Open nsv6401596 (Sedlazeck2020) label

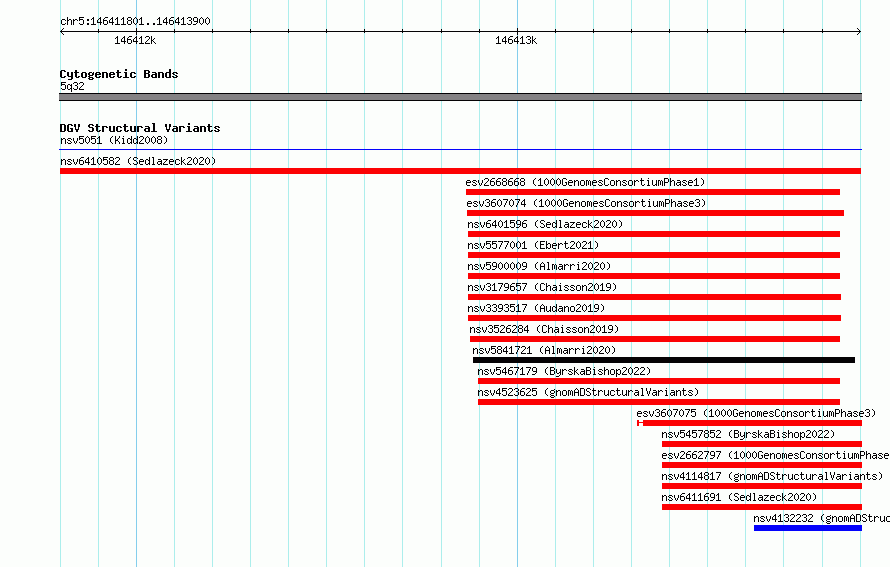[545, 224]
